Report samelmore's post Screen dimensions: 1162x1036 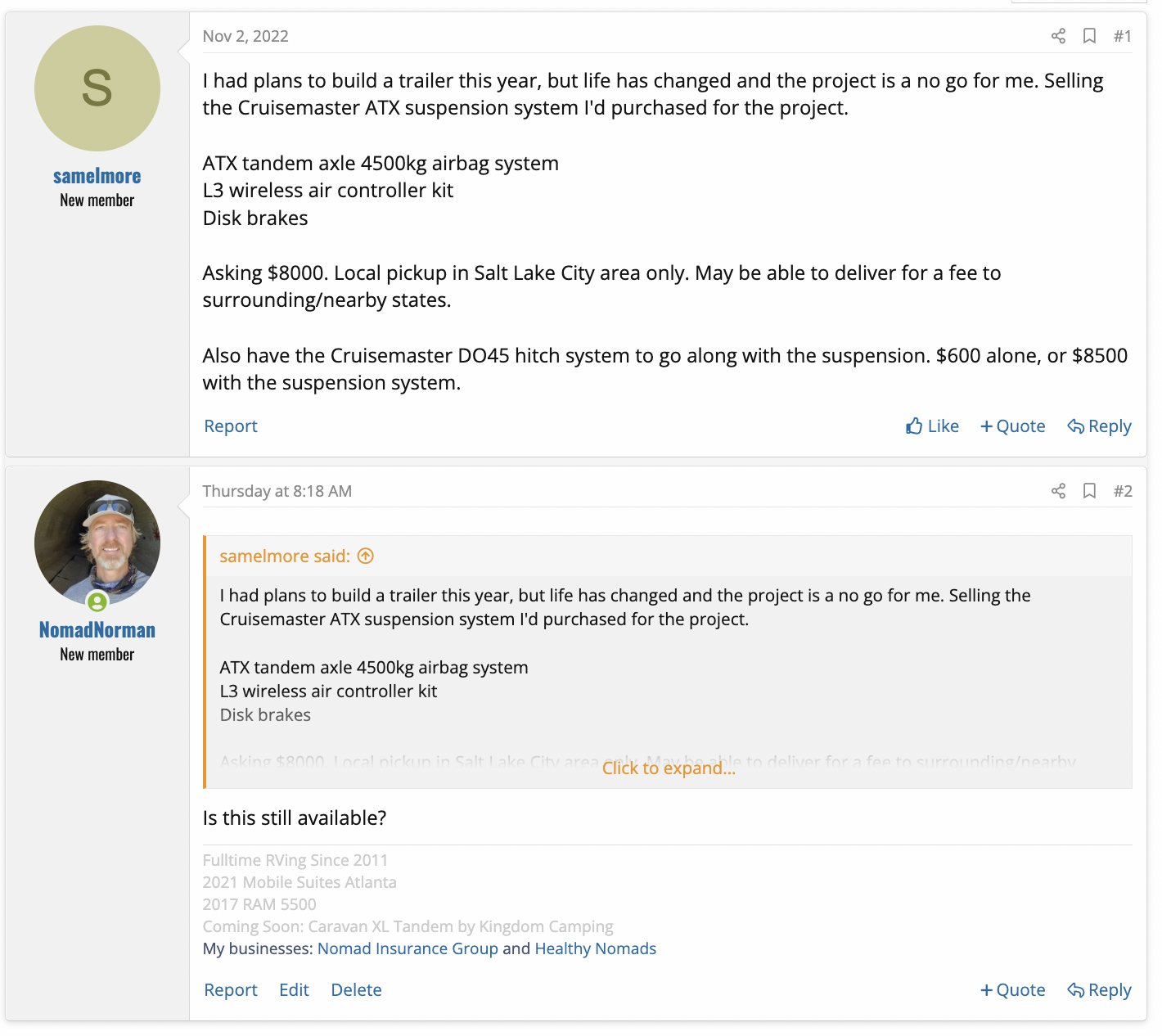(x=231, y=426)
